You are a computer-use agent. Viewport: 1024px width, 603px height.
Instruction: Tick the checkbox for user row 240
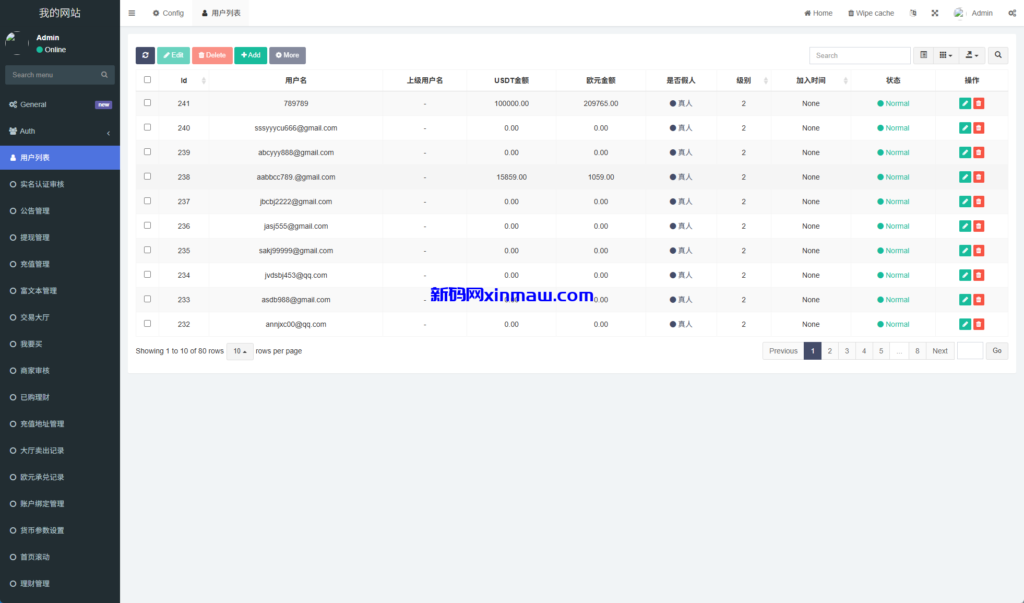pyautogui.click(x=148, y=127)
